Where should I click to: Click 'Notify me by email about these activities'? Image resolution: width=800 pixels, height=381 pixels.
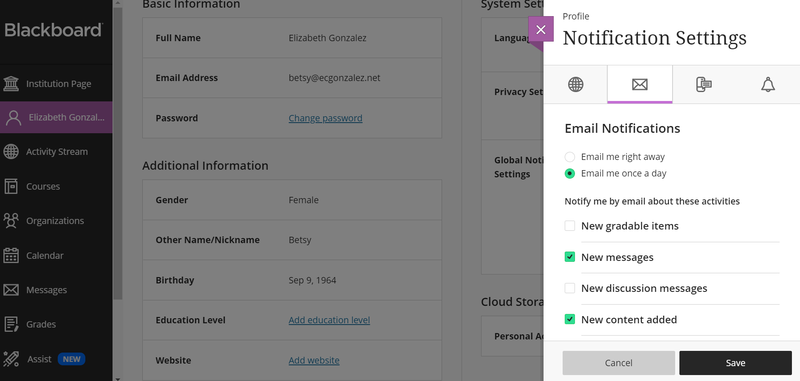[x=652, y=201]
